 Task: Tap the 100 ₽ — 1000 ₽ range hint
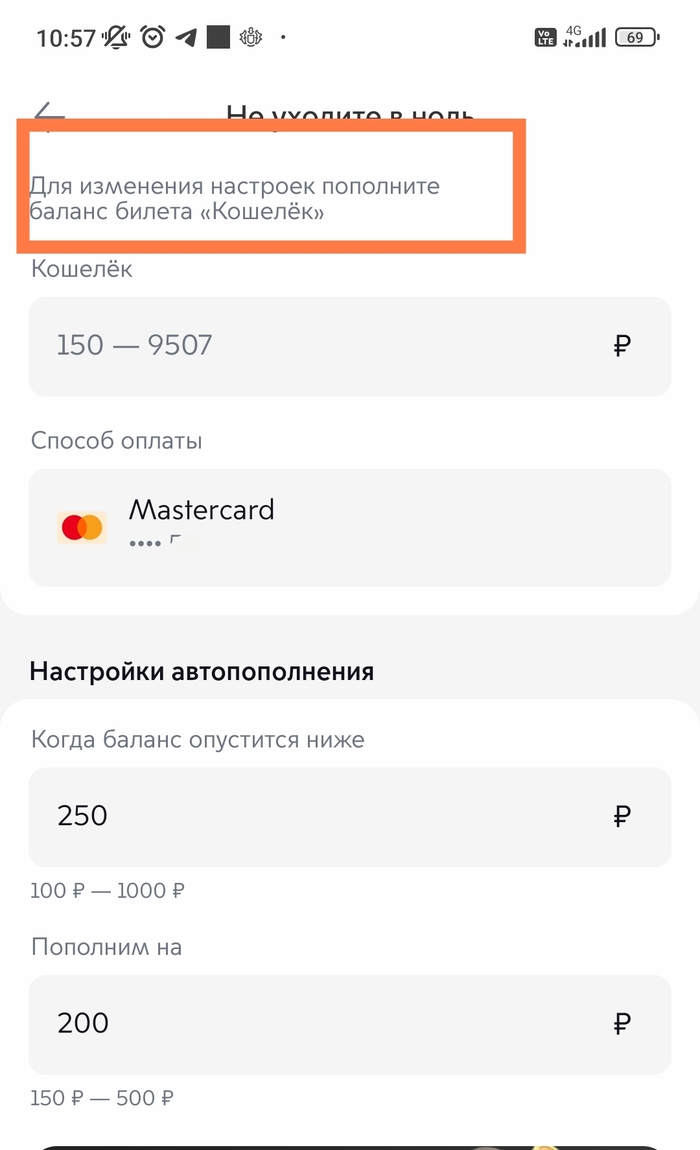coord(108,890)
